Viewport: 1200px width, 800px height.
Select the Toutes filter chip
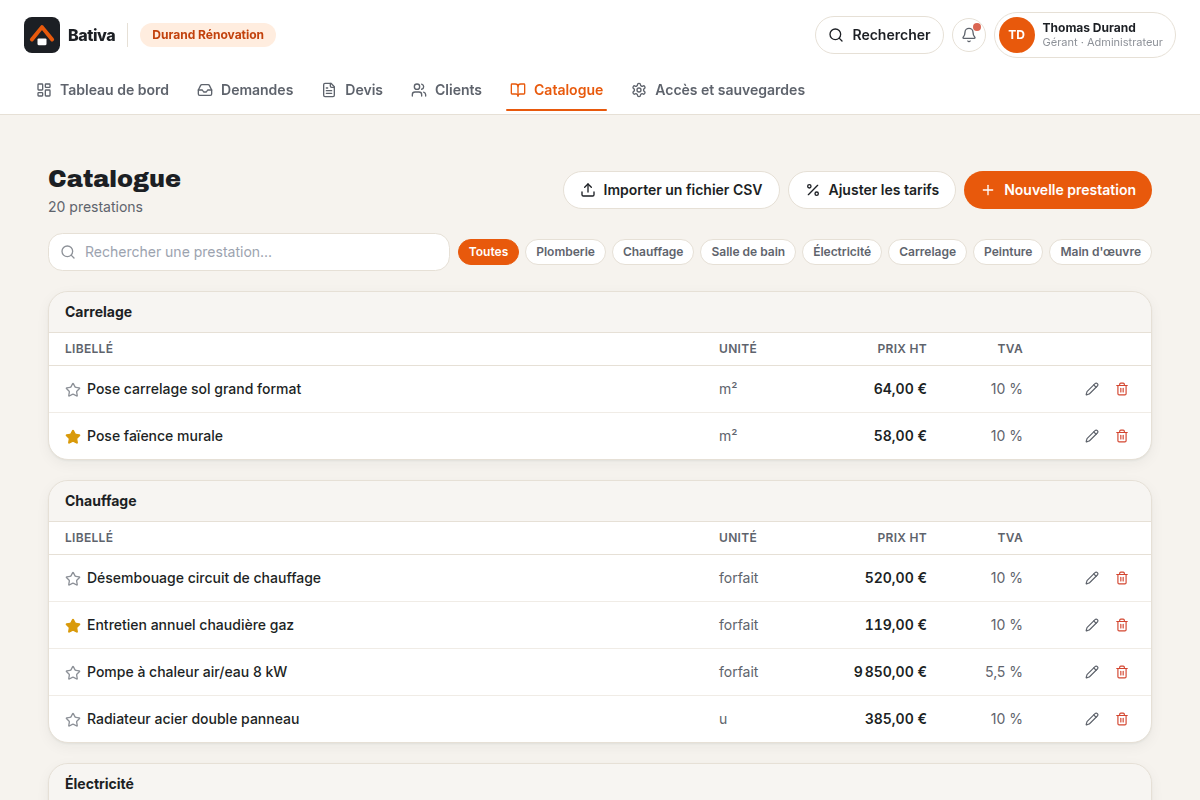pos(489,252)
